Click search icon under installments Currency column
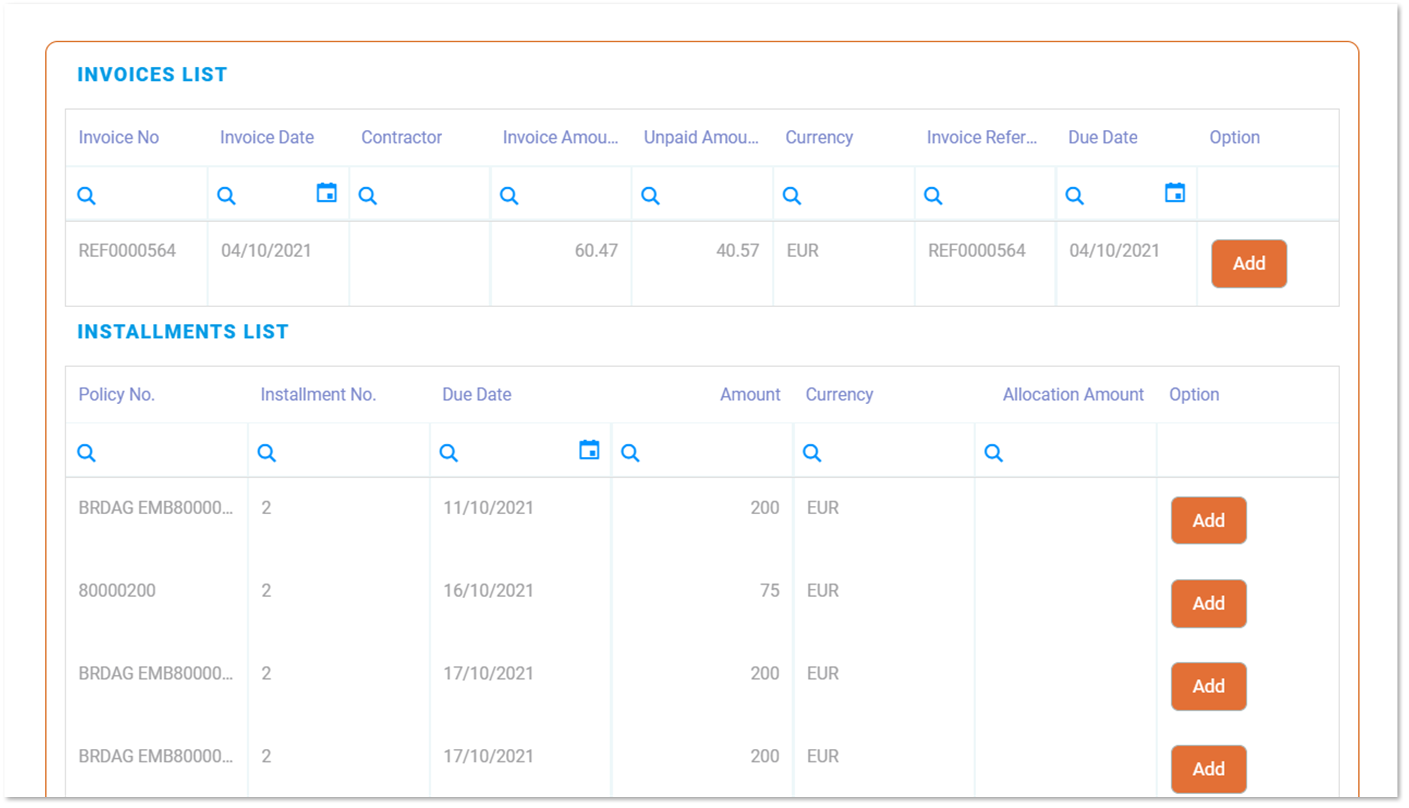Viewport: 1409px width, 808px height. coord(812,453)
